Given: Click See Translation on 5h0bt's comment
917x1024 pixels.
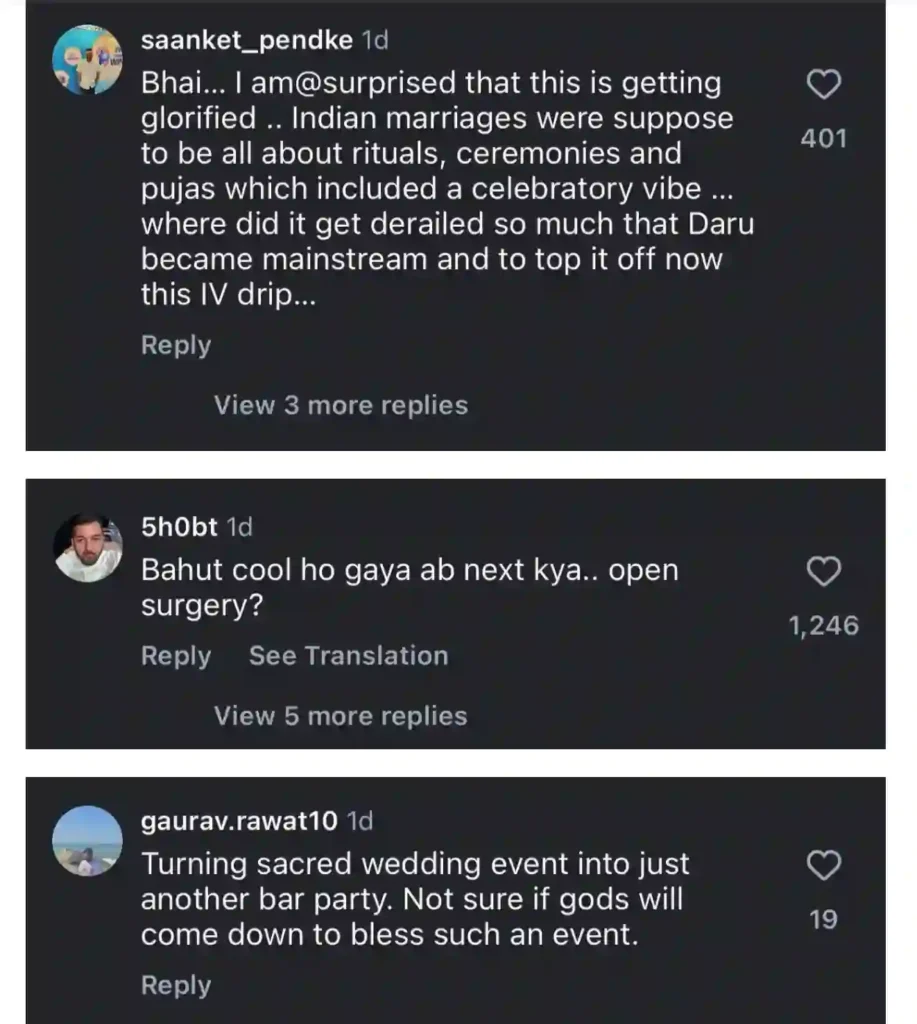Looking at the screenshot, I should coord(348,656).
